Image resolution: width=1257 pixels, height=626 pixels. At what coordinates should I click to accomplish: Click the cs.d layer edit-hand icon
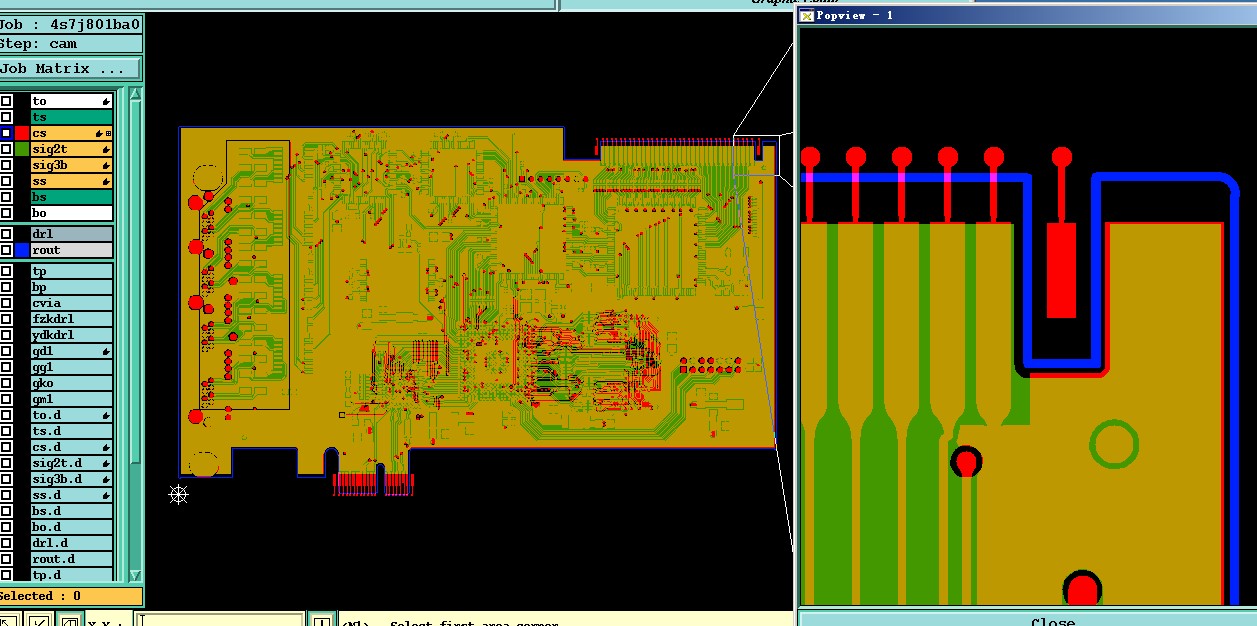[x=104, y=447]
